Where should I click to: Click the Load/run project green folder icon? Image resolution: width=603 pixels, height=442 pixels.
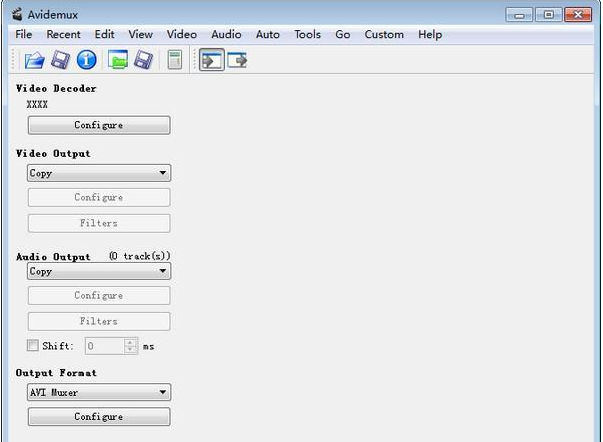118,60
